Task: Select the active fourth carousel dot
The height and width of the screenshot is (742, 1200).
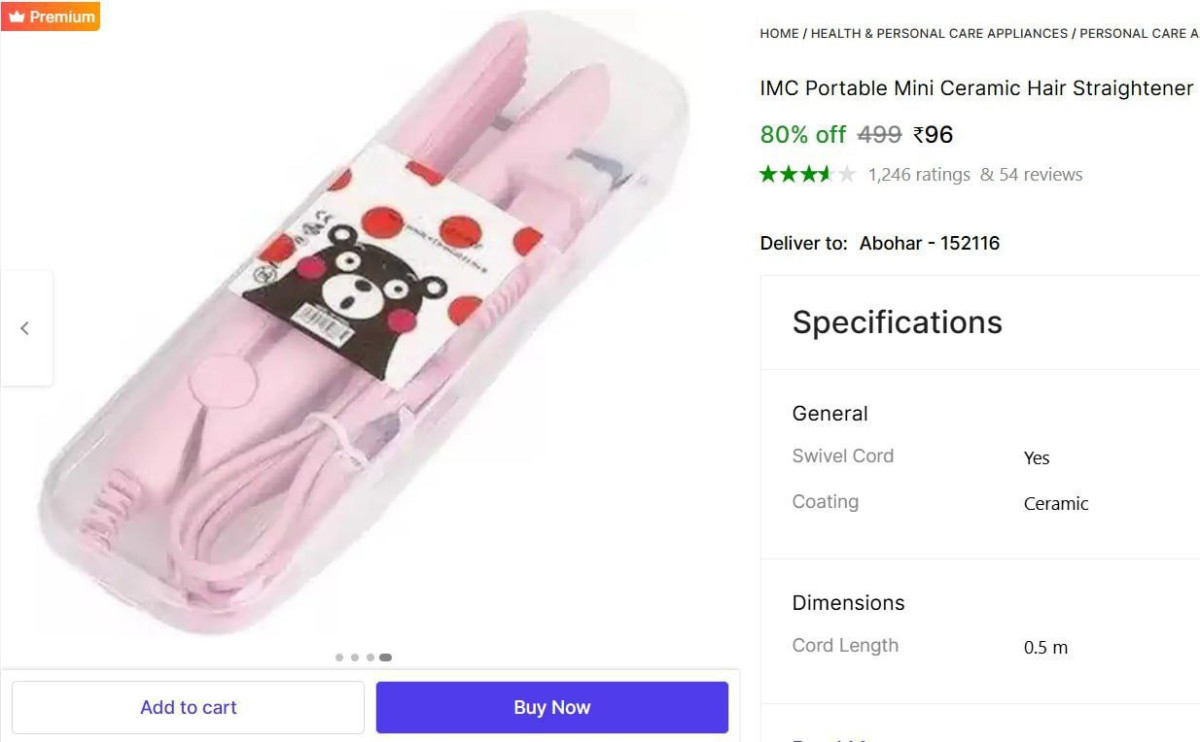Action: click(x=386, y=658)
